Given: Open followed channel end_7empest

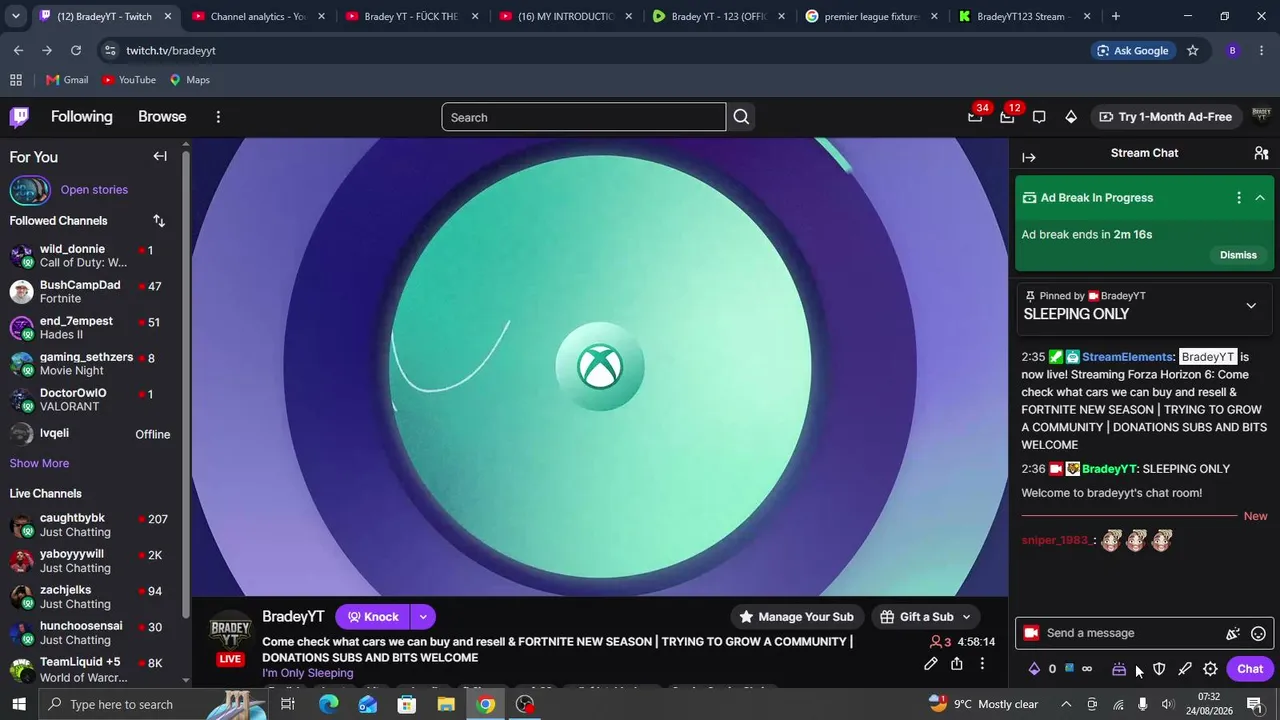Looking at the screenshot, I should click(x=90, y=328).
